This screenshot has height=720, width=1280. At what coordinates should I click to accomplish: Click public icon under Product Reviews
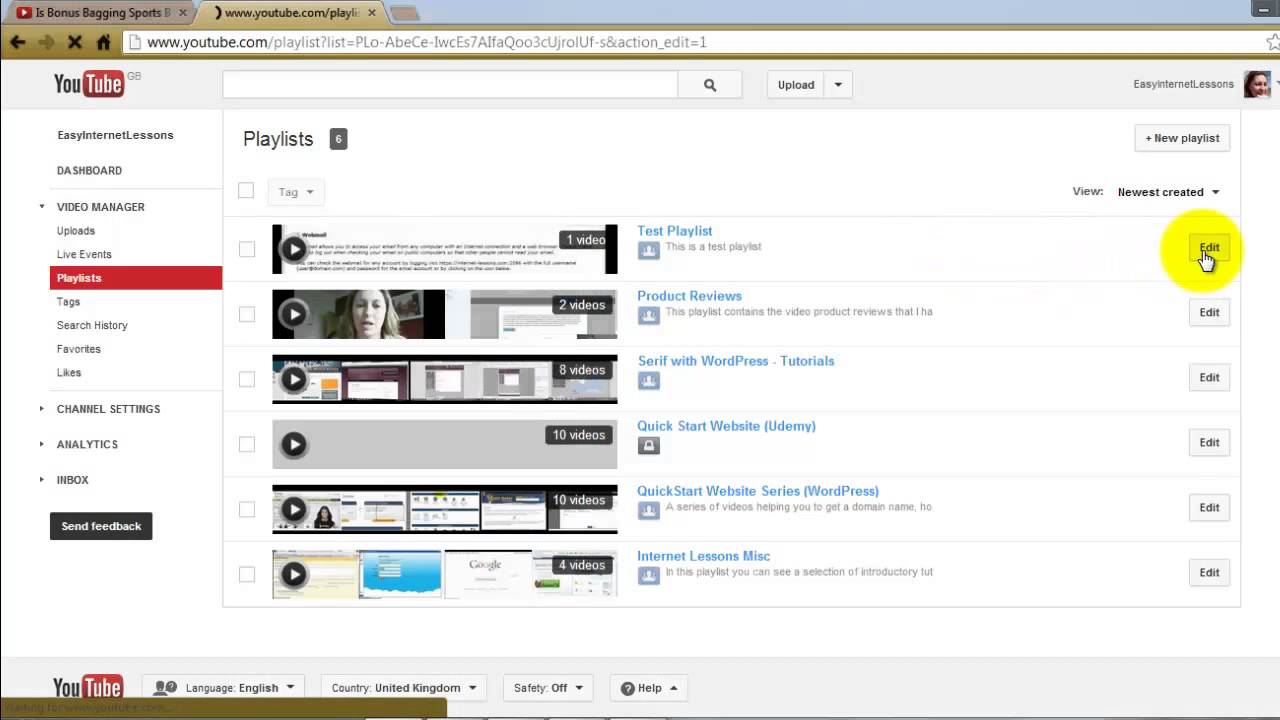(649, 315)
